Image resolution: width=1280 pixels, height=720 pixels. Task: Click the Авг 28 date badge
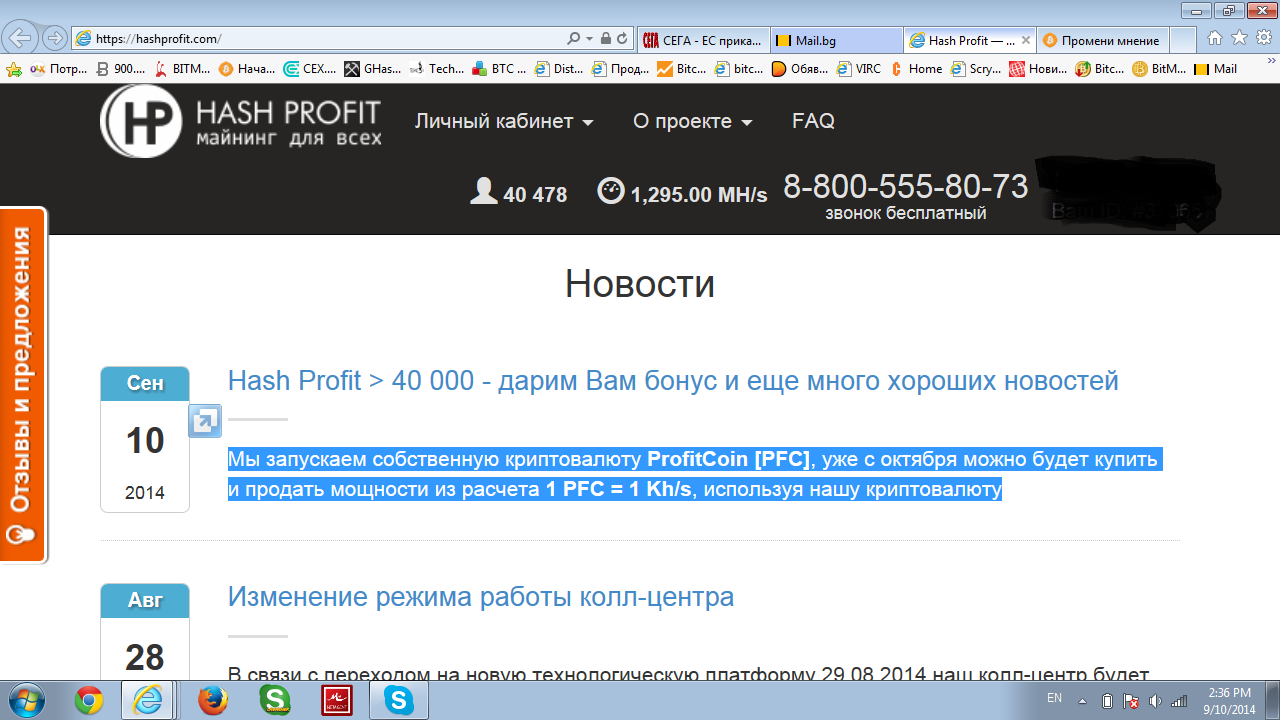click(145, 632)
